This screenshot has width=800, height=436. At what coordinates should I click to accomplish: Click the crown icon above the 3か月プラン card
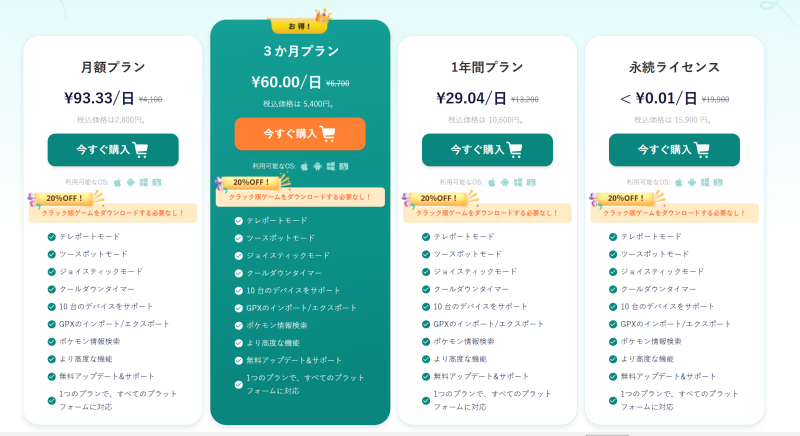click(x=321, y=16)
